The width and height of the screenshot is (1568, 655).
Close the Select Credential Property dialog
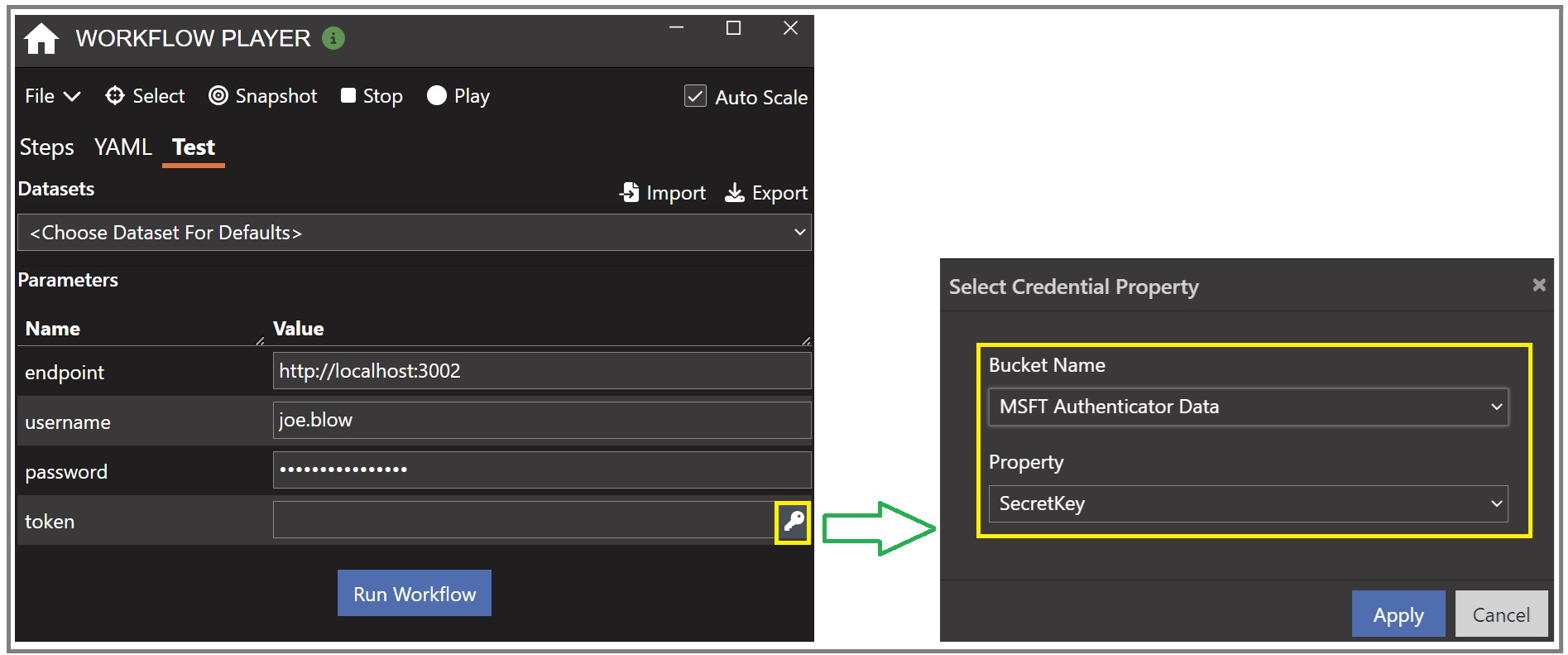click(x=1538, y=285)
